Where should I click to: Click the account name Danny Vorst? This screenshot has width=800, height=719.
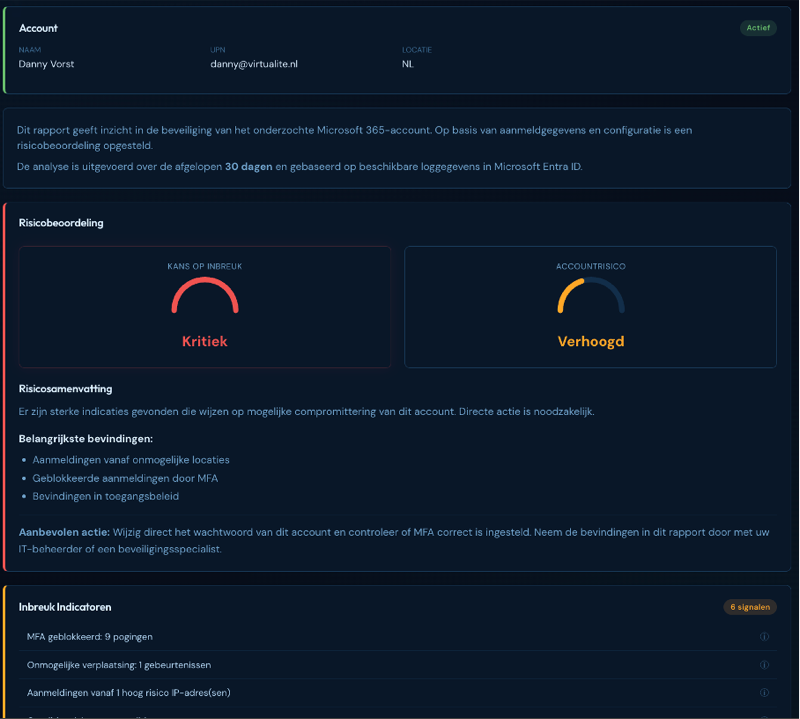point(45,63)
